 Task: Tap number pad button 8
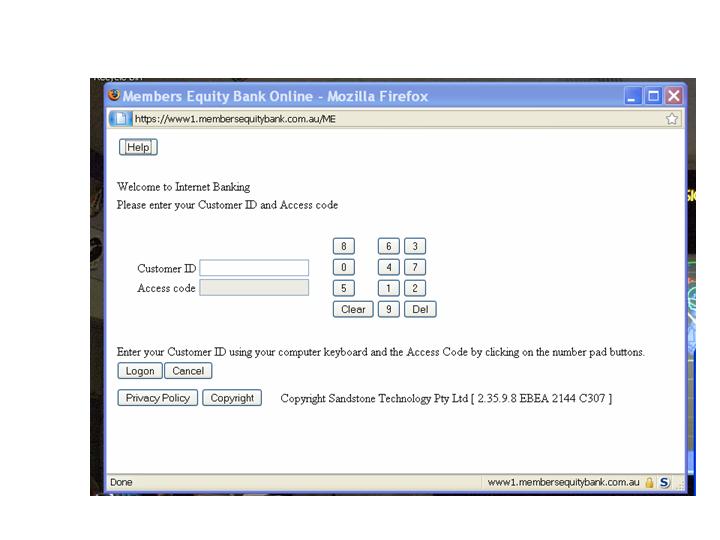pyautogui.click(x=343, y=246)
